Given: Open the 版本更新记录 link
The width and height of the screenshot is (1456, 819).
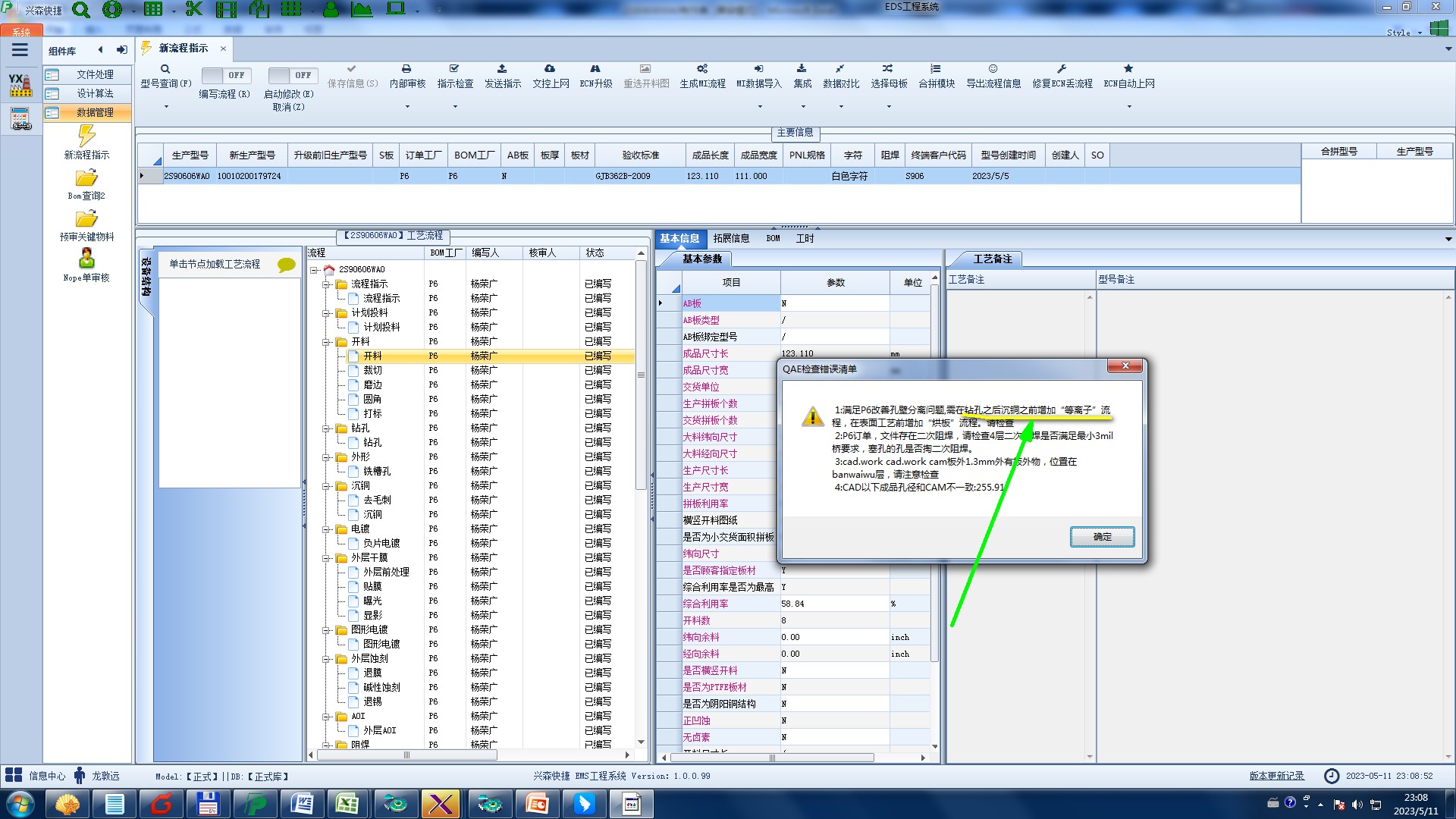Looking at the screenshot, I should [x=1276, y=776].
